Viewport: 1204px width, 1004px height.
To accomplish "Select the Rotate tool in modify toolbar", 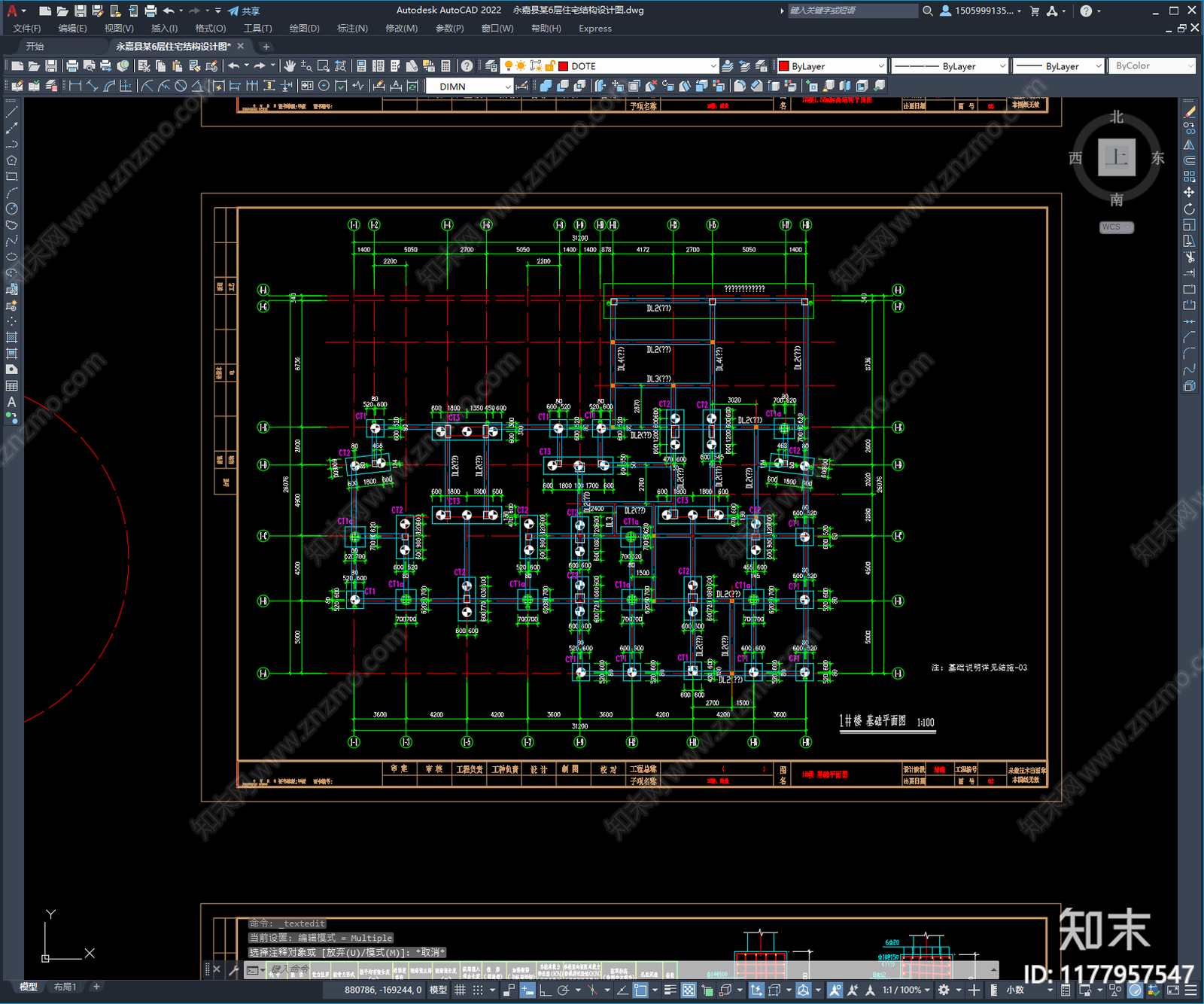I will (1189, 208).
